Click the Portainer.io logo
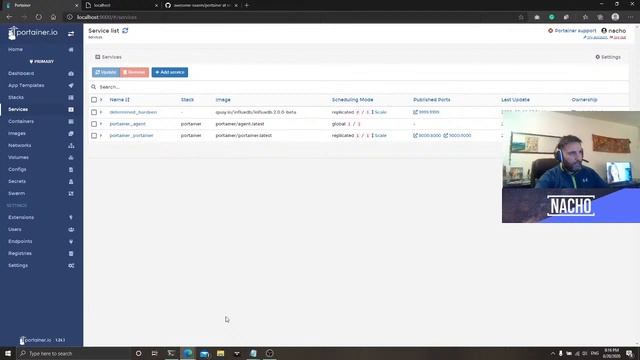640x360 pixels. pos(33,33)
